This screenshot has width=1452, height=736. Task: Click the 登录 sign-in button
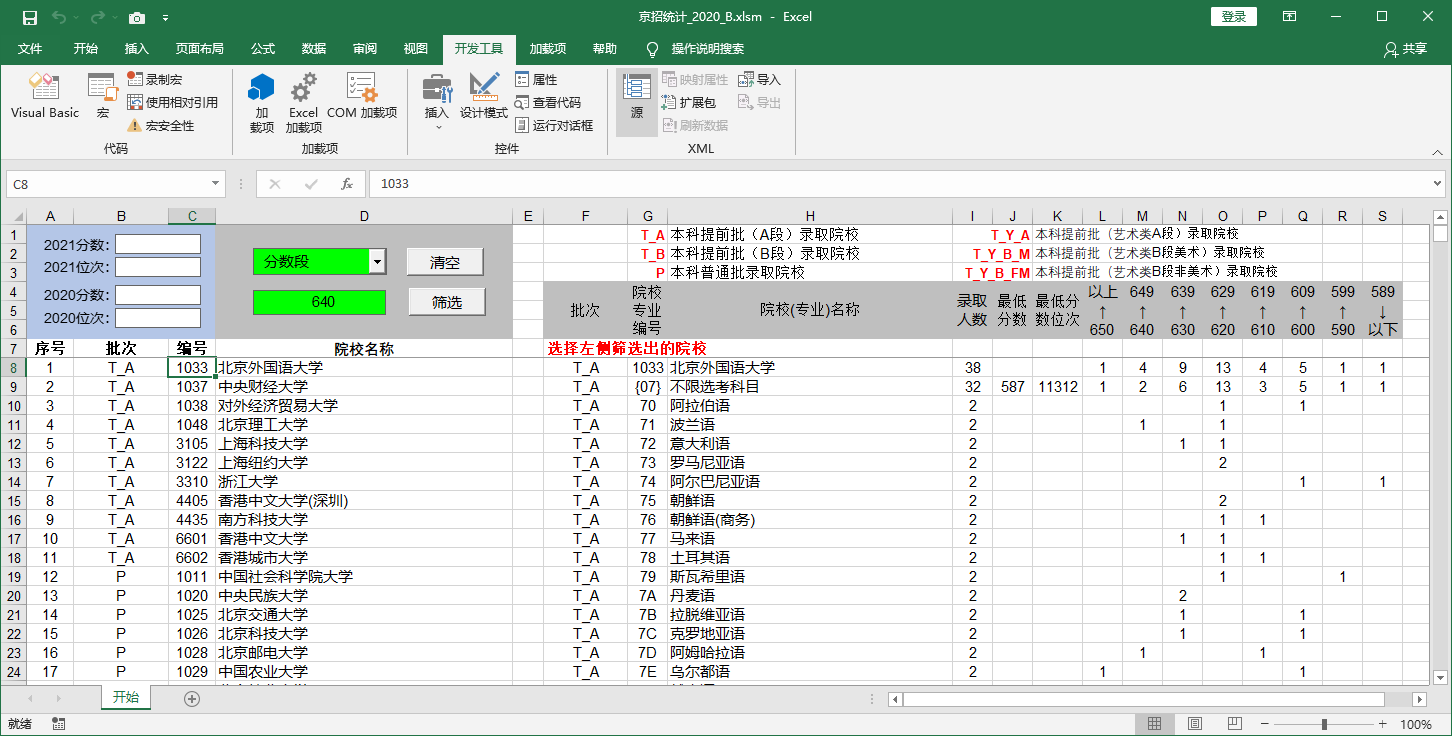coord(1234,16)
